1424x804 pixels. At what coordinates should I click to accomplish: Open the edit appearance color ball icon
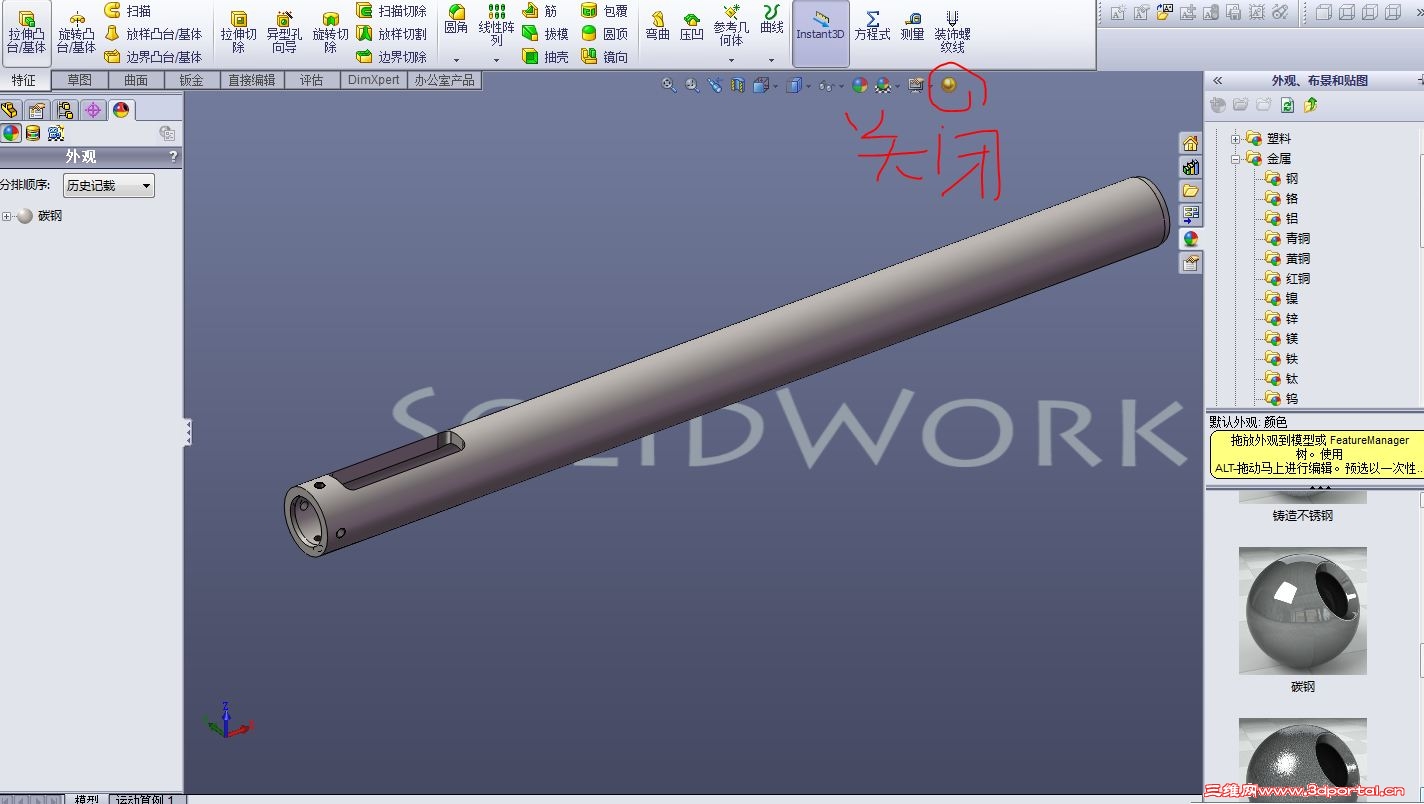860,85
